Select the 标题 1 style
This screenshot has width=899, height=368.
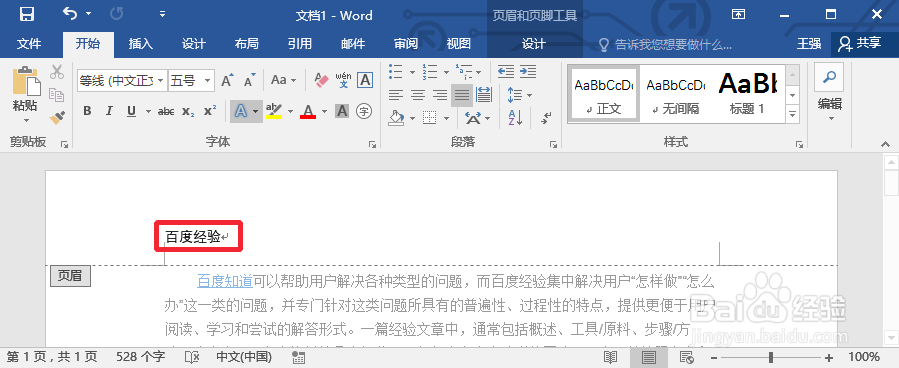coord(747,94)
